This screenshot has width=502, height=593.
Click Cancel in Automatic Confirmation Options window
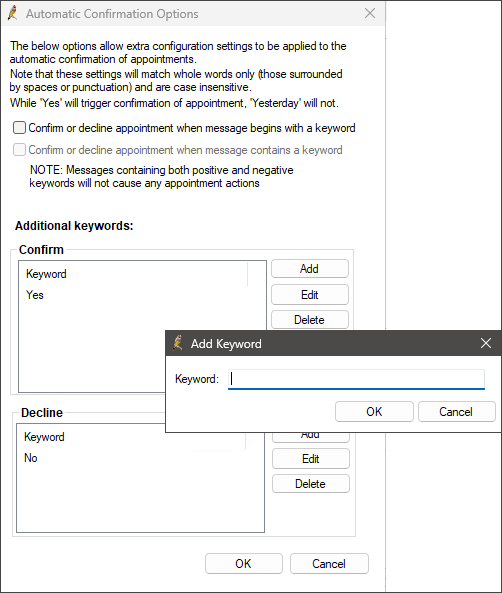point(329,564)
